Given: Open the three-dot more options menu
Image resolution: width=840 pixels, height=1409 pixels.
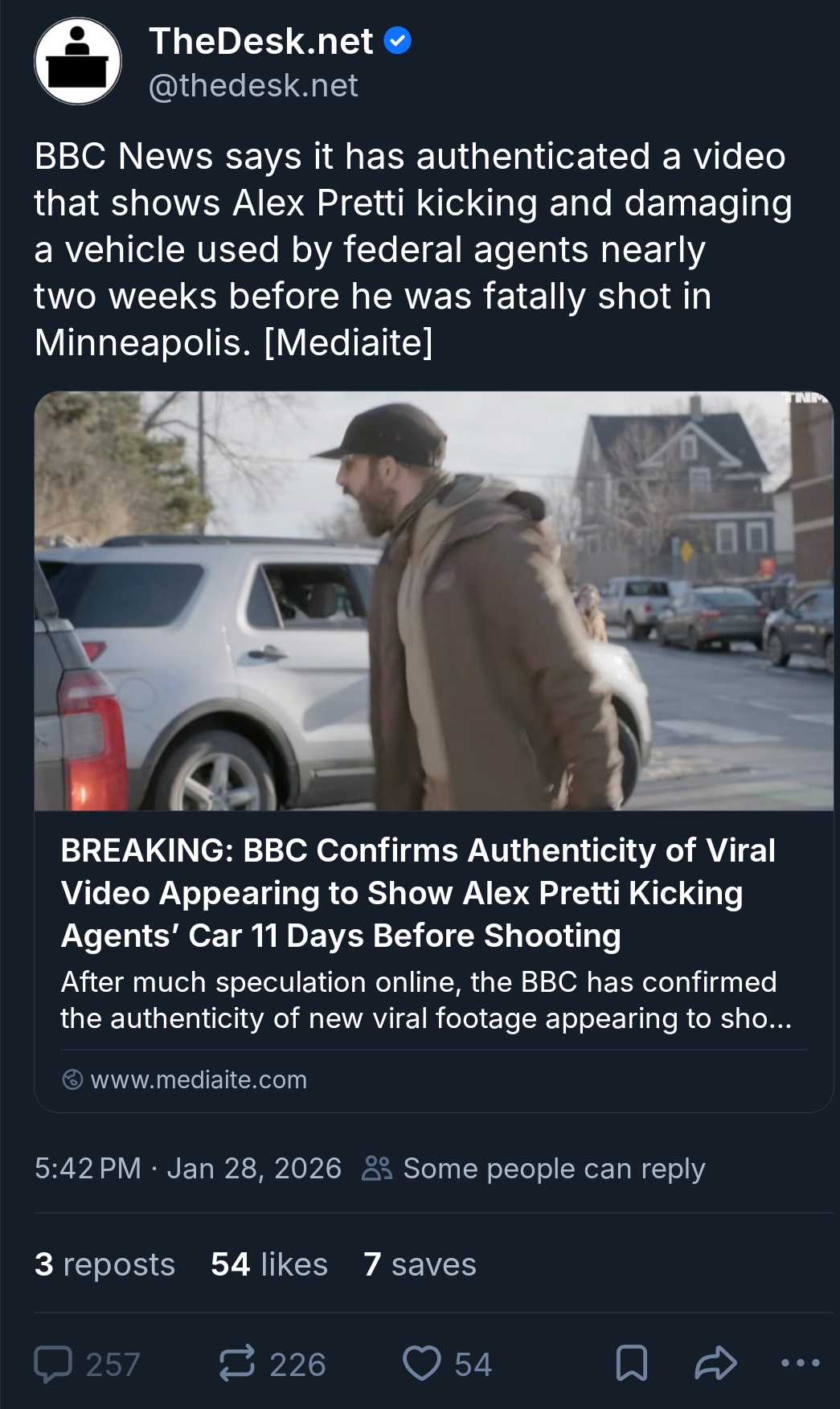Looking at the screenshot, I should coord(800,1363).
